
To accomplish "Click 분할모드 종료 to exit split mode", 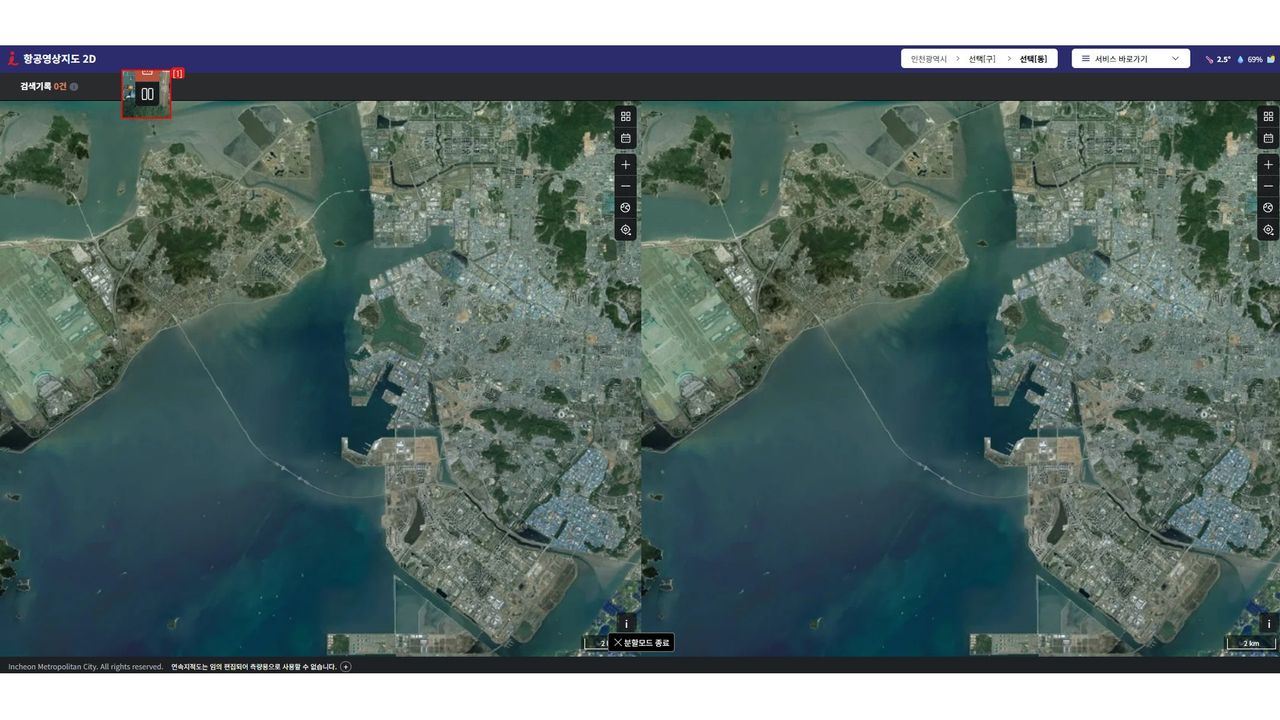I will coord(641,642).
